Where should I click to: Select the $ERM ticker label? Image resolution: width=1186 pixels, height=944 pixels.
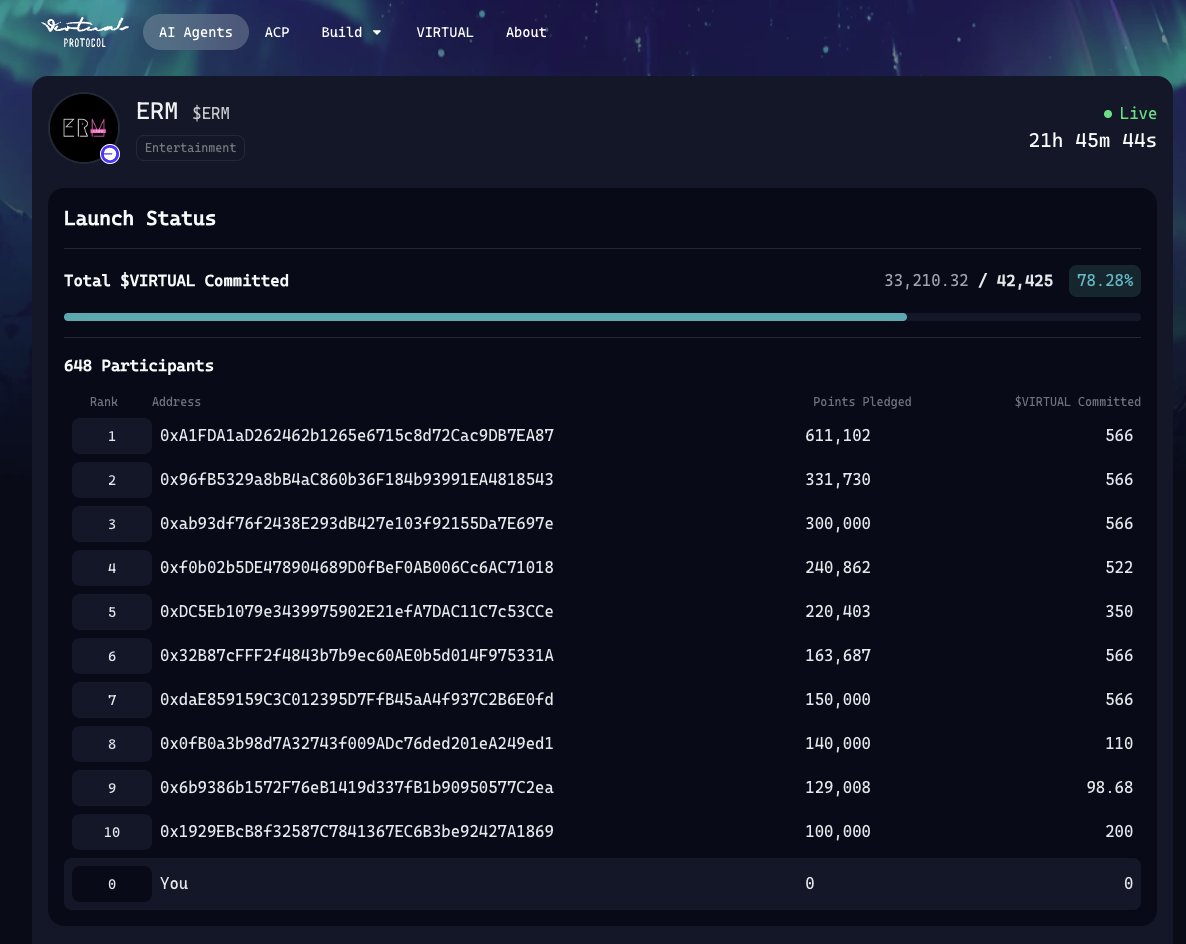[211, 113]
